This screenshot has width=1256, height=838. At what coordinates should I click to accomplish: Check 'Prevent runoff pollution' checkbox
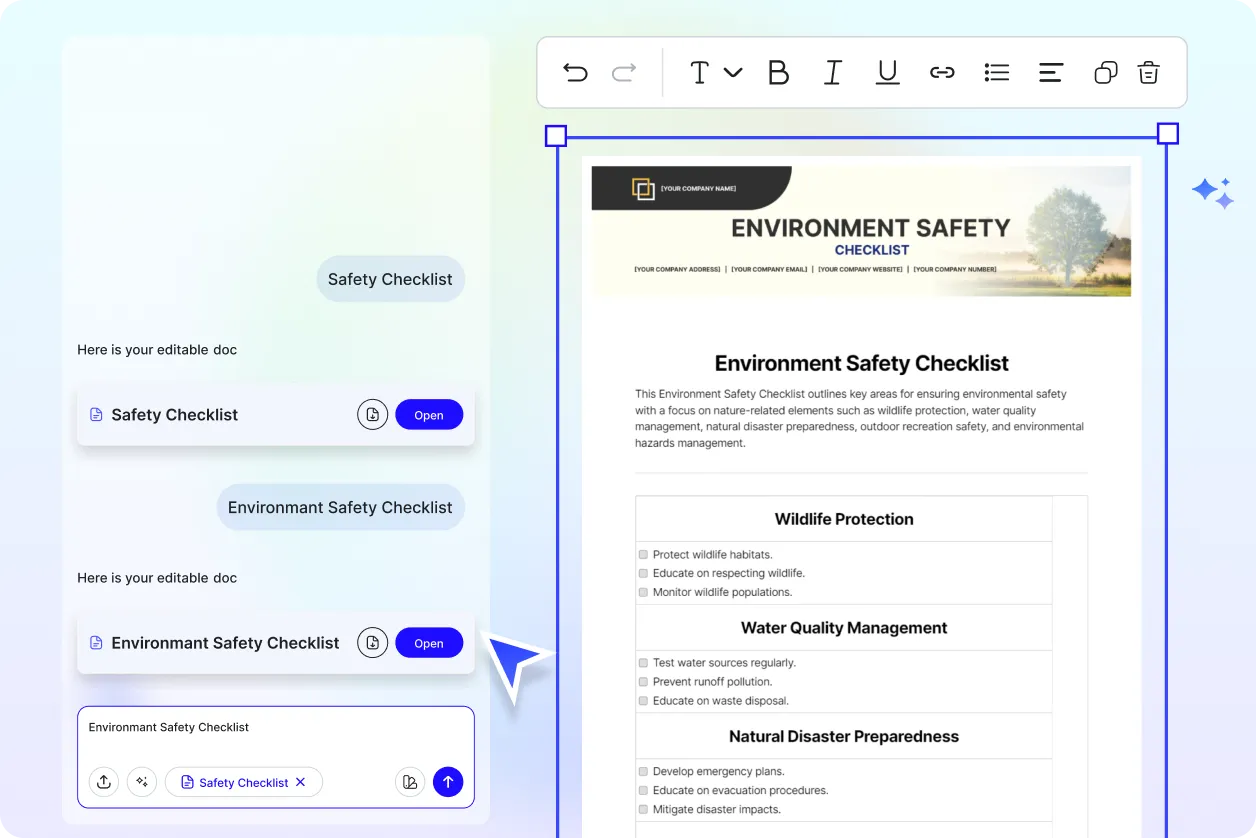(644, 682)
